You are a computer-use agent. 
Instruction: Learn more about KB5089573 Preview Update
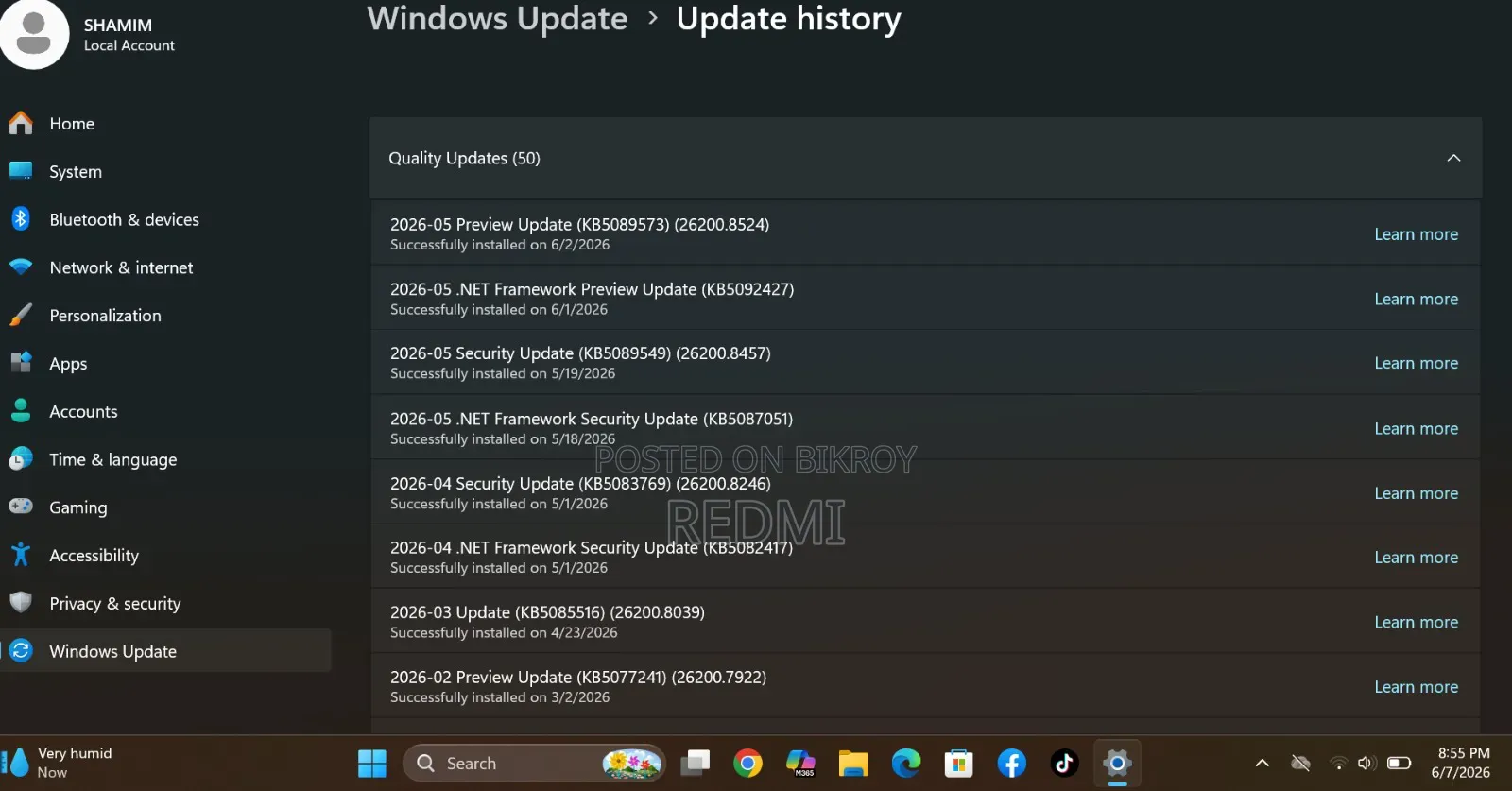coord(1416,234)
